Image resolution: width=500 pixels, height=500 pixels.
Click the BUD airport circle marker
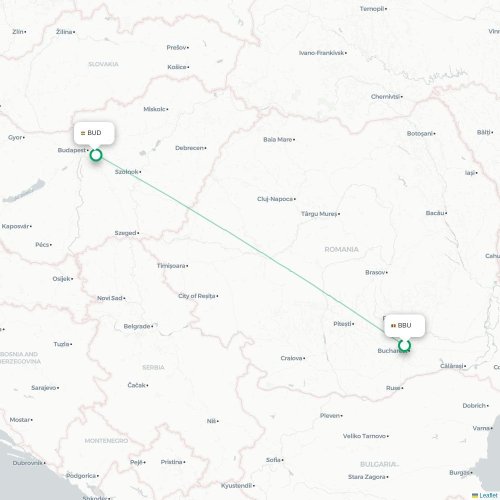point(96,155)
